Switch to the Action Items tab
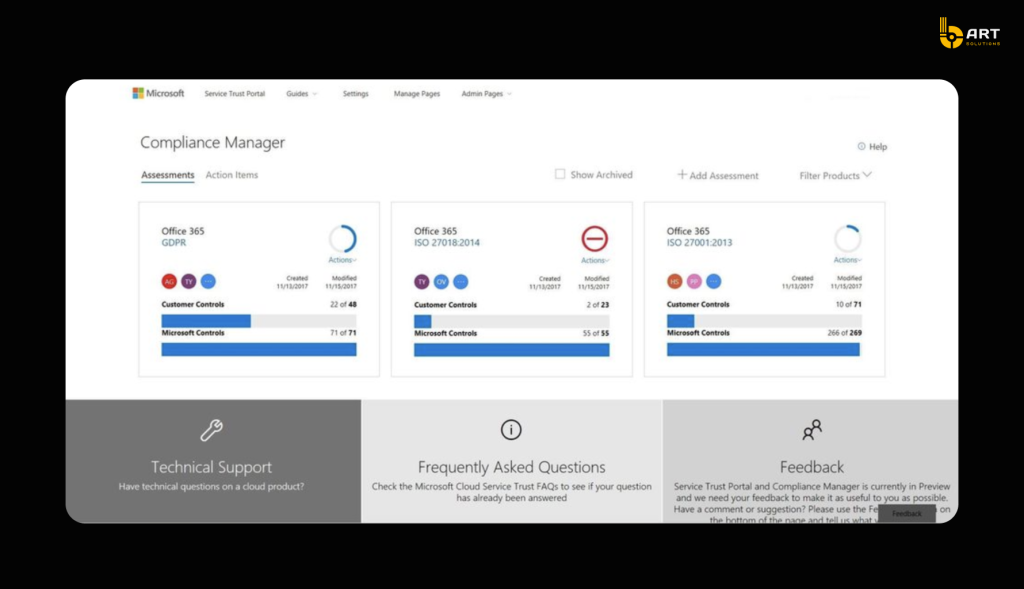Viewport: 1024px width, 589px height. (232, 175)
